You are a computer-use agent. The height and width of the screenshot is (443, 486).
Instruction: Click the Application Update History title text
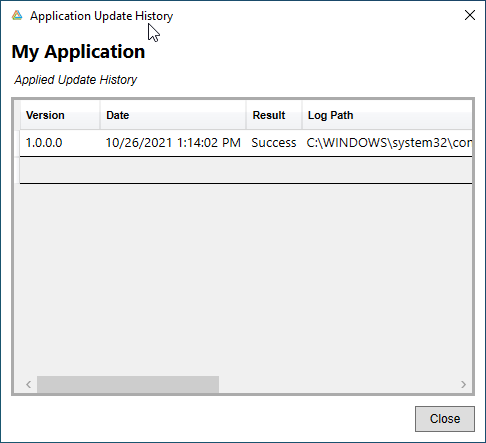[101, 16]
